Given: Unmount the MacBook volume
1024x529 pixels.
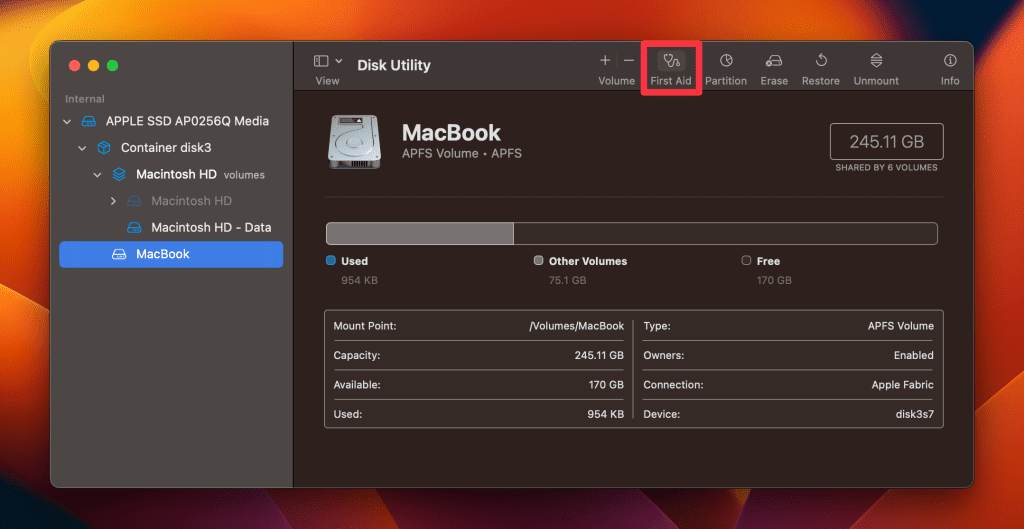Looking at the screenshot, I should [x=876, y=61].
